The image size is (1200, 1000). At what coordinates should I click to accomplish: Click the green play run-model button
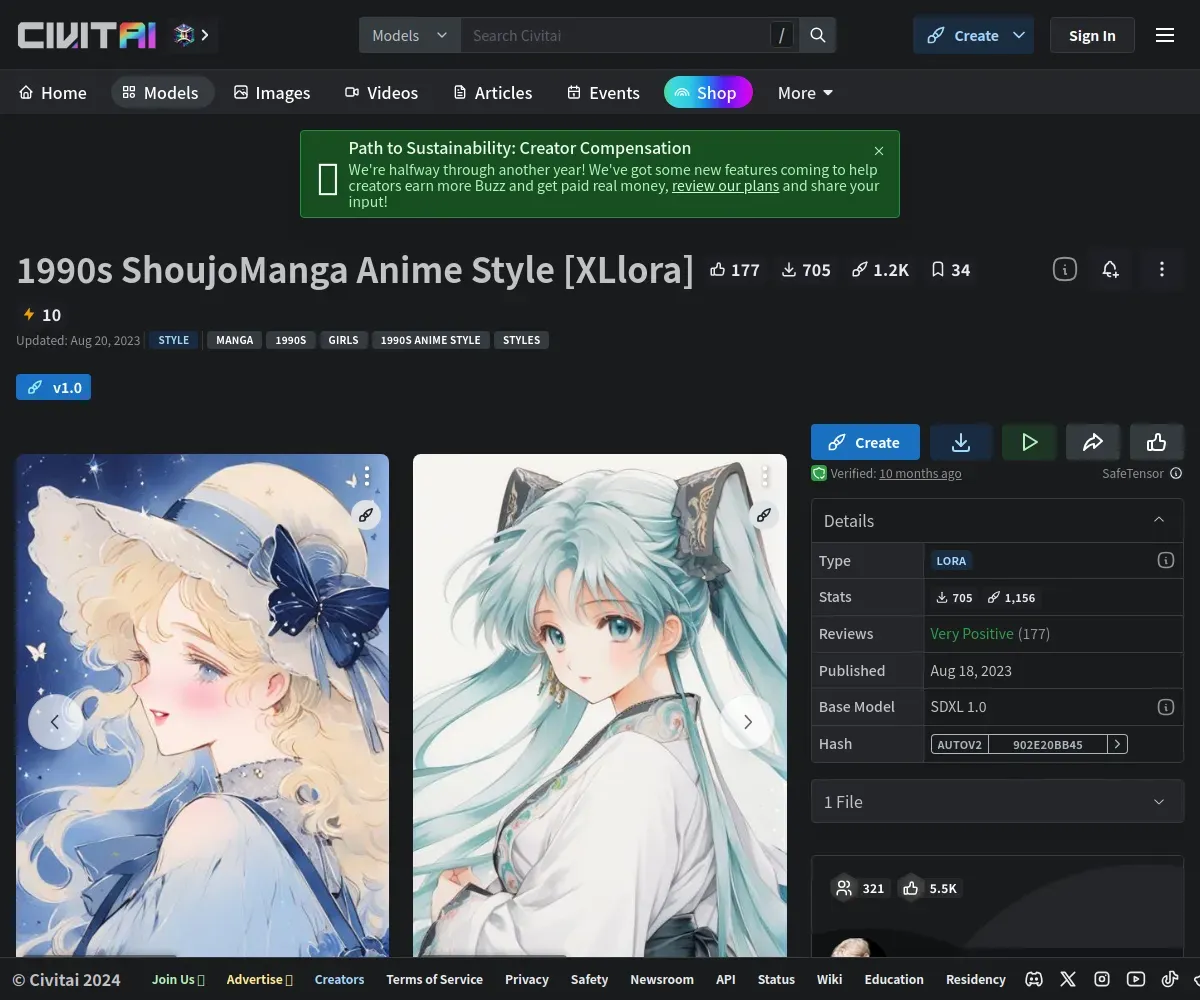[x=1029, y=442]
